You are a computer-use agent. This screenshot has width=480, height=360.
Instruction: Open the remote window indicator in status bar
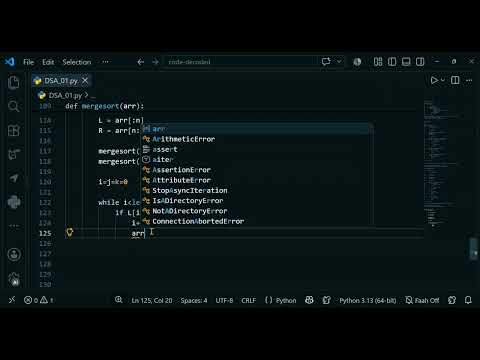click(12, 300)
